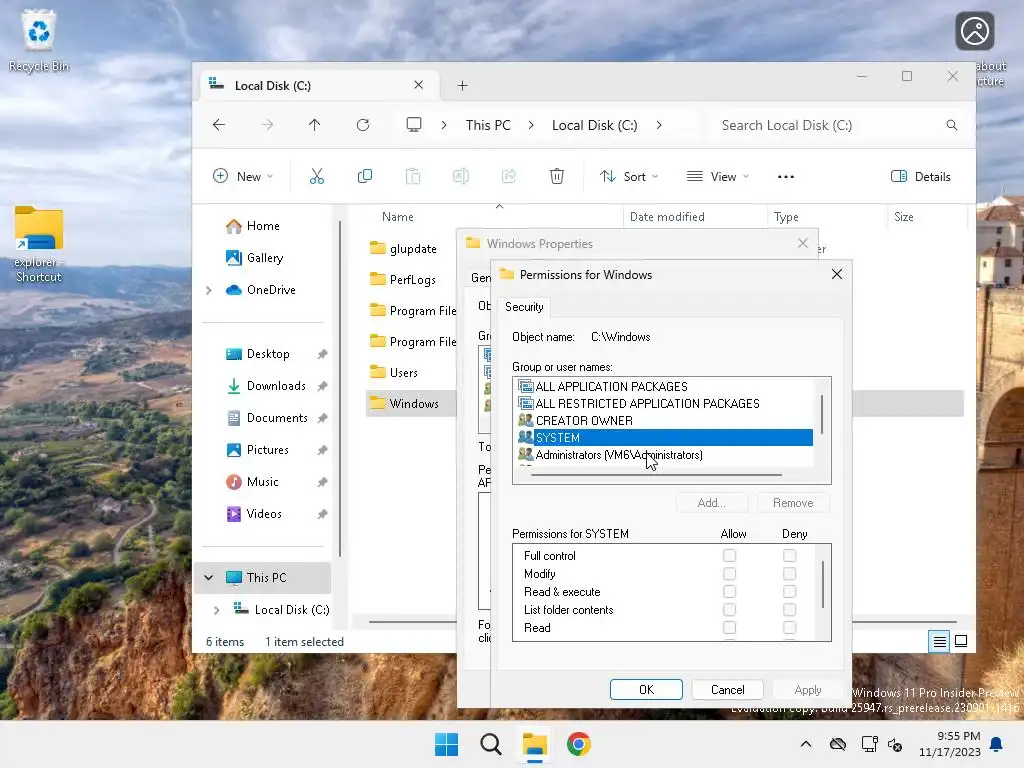Screen dimensions: 1024x768
Task: Toggle Deny for List folder contents
Action: coord(790,609)
